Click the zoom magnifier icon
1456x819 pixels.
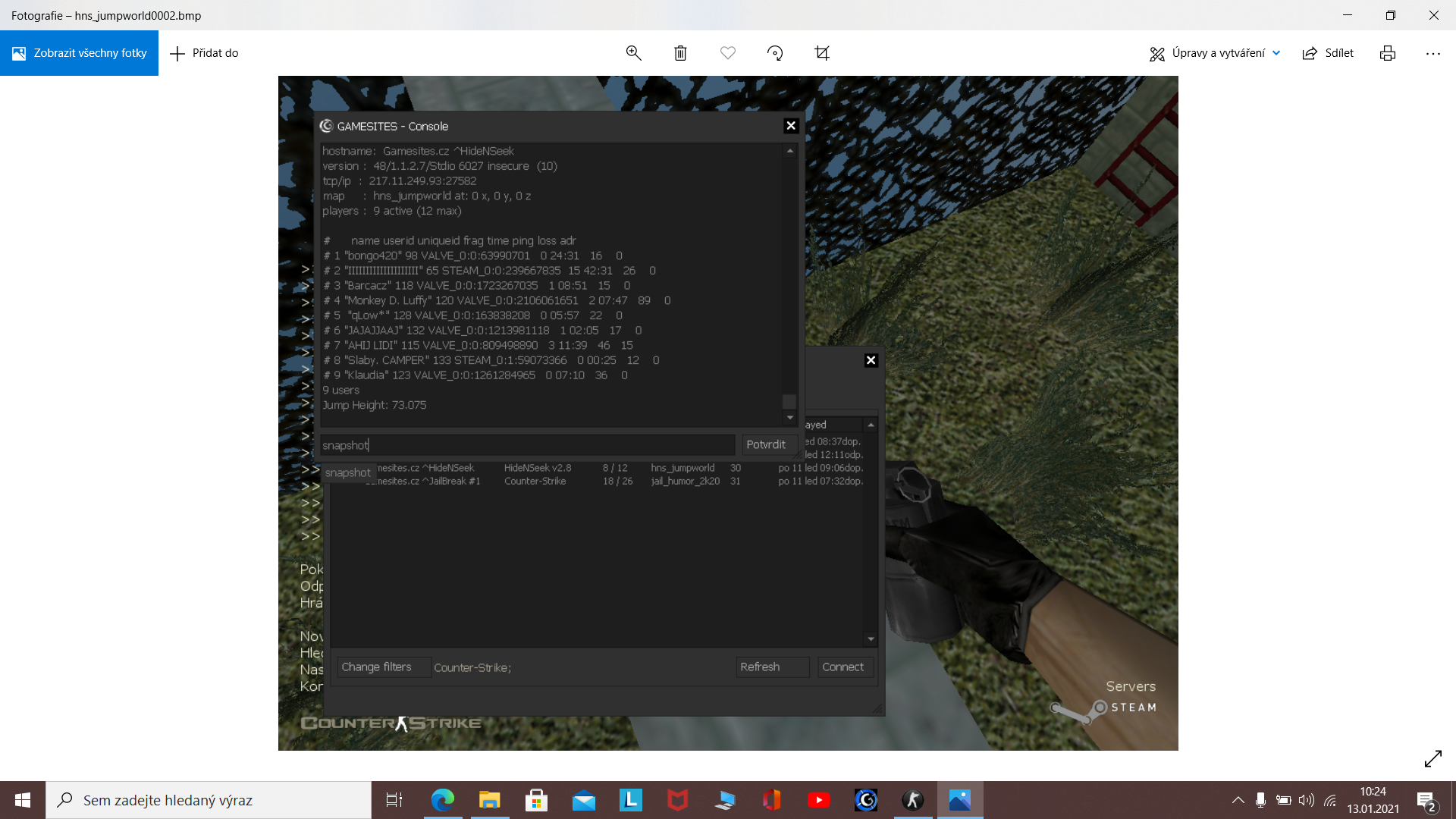(633, 53)
